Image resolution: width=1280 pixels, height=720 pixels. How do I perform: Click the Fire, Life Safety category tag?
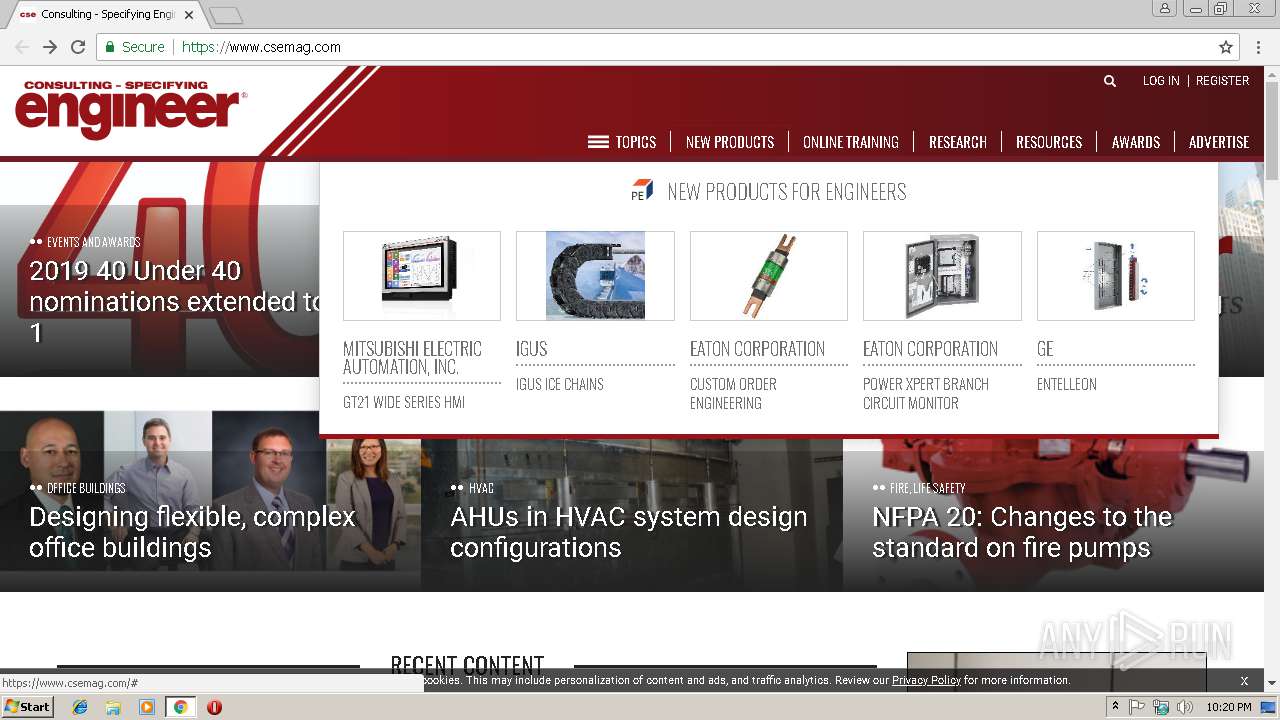[x=927, y=488]
